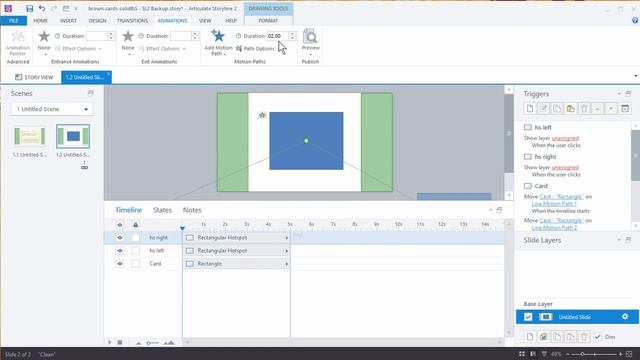Click unassigned link under hs left
This screenshot has height=360, width=640.
pos(565,138)
